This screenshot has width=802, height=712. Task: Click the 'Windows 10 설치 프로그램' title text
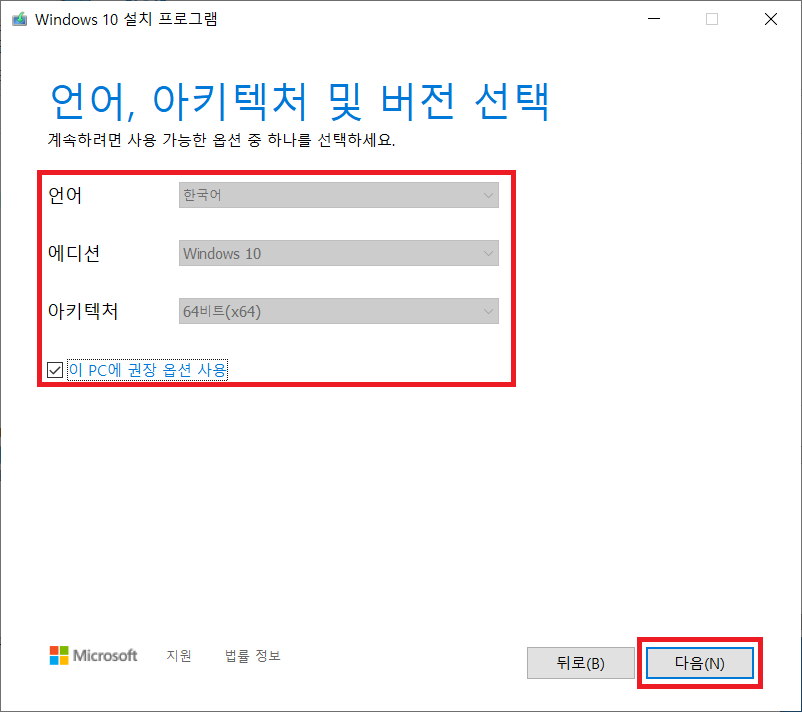coord(126,19)
